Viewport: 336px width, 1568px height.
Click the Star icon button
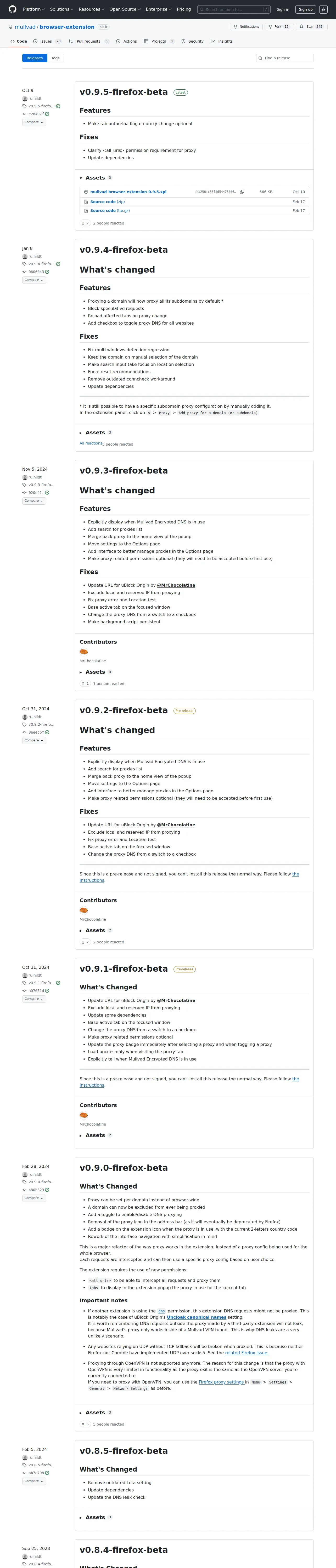[301, 27]
